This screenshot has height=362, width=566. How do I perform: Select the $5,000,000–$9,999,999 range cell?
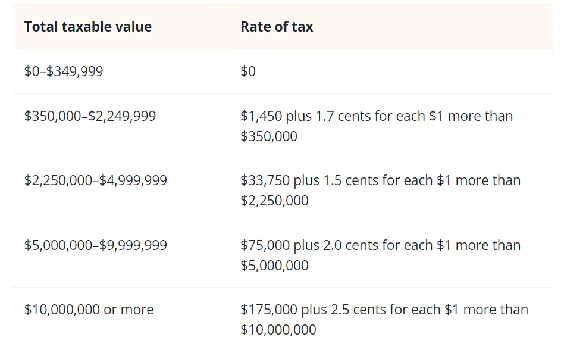coord(96,245)
